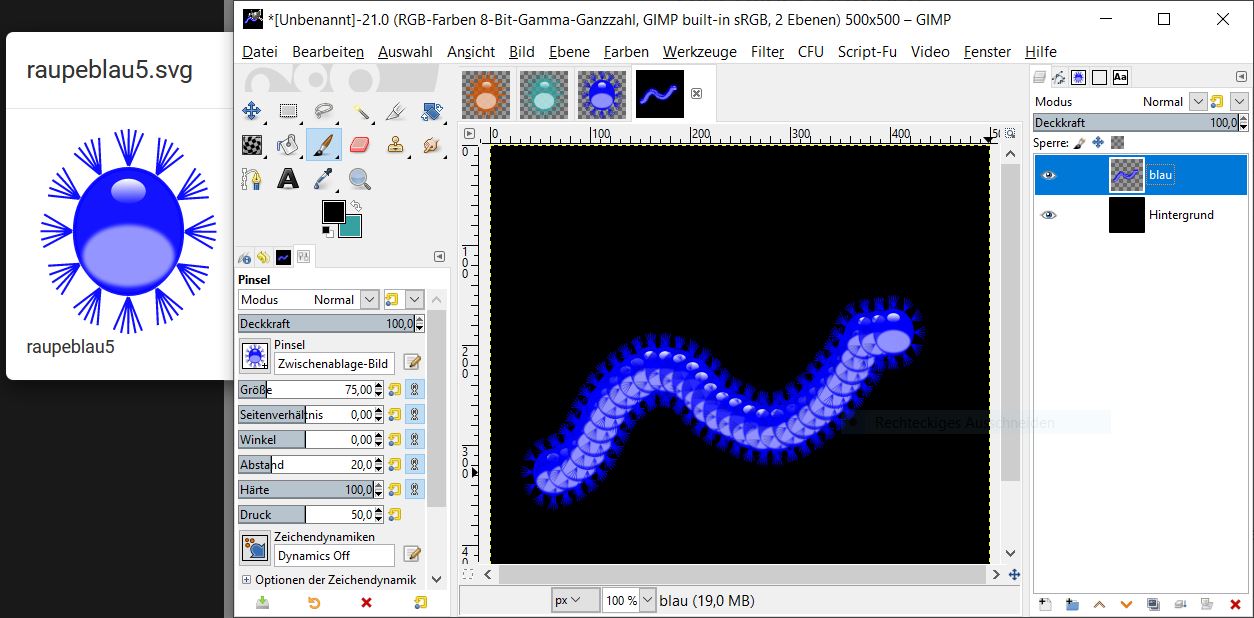
Task: Choose the Clone stamp tool
Action: pos(396,145)
